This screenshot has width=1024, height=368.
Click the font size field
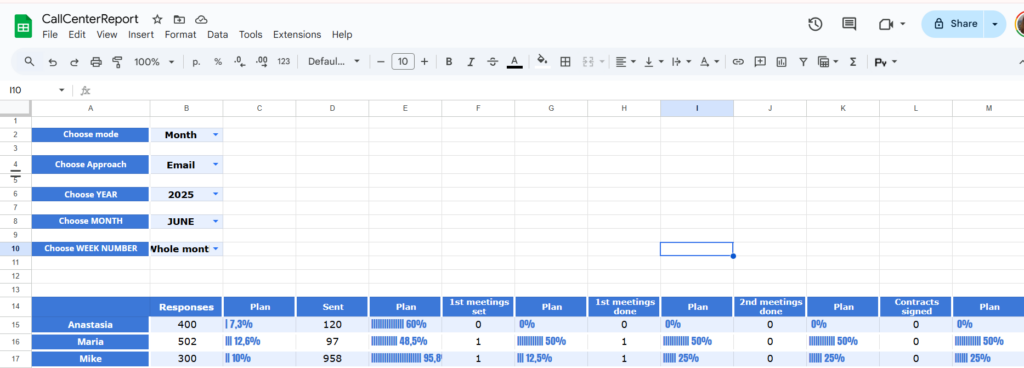coord(403,62)
